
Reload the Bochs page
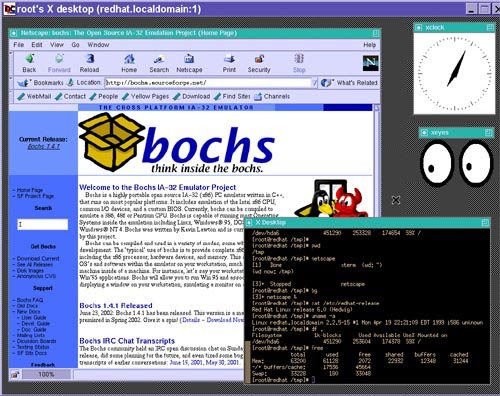(x=89, y=63)
